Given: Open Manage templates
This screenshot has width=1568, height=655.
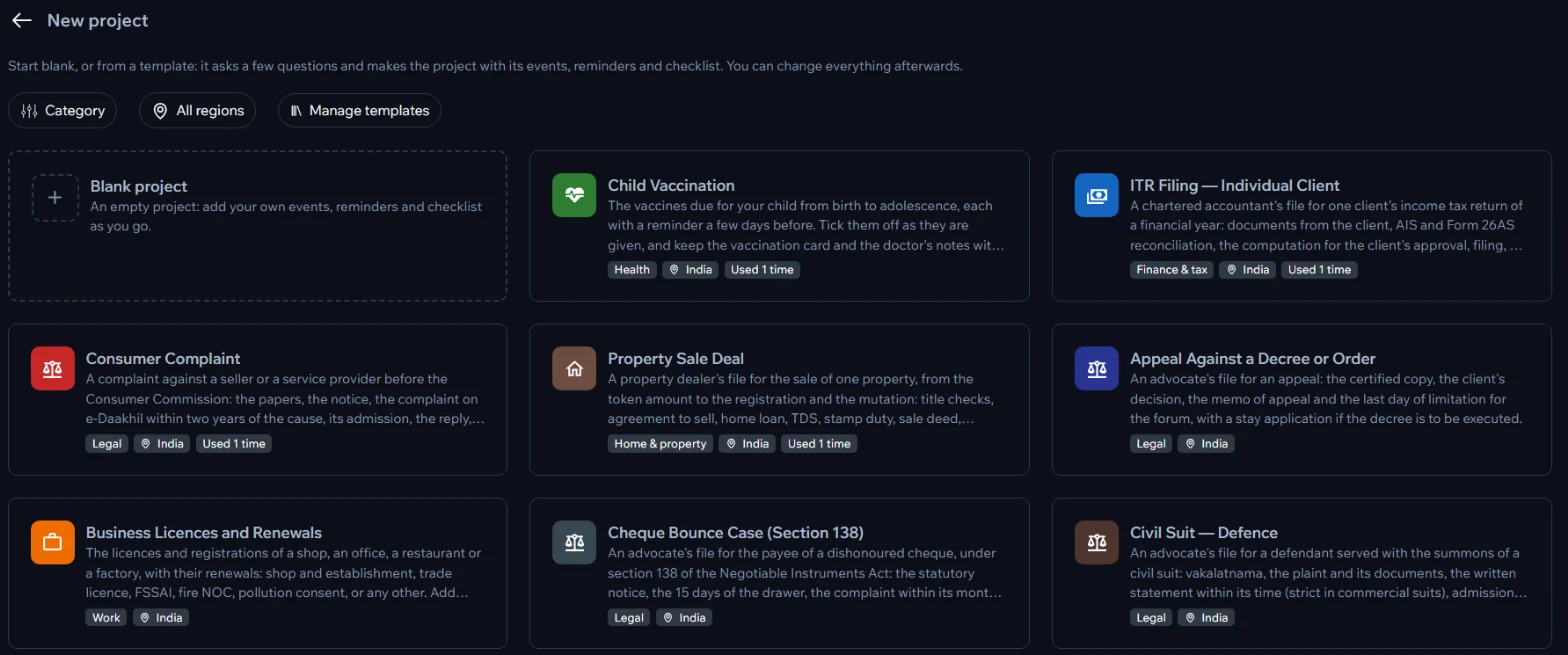Looking at the screenshot, I should click(359, 111).
